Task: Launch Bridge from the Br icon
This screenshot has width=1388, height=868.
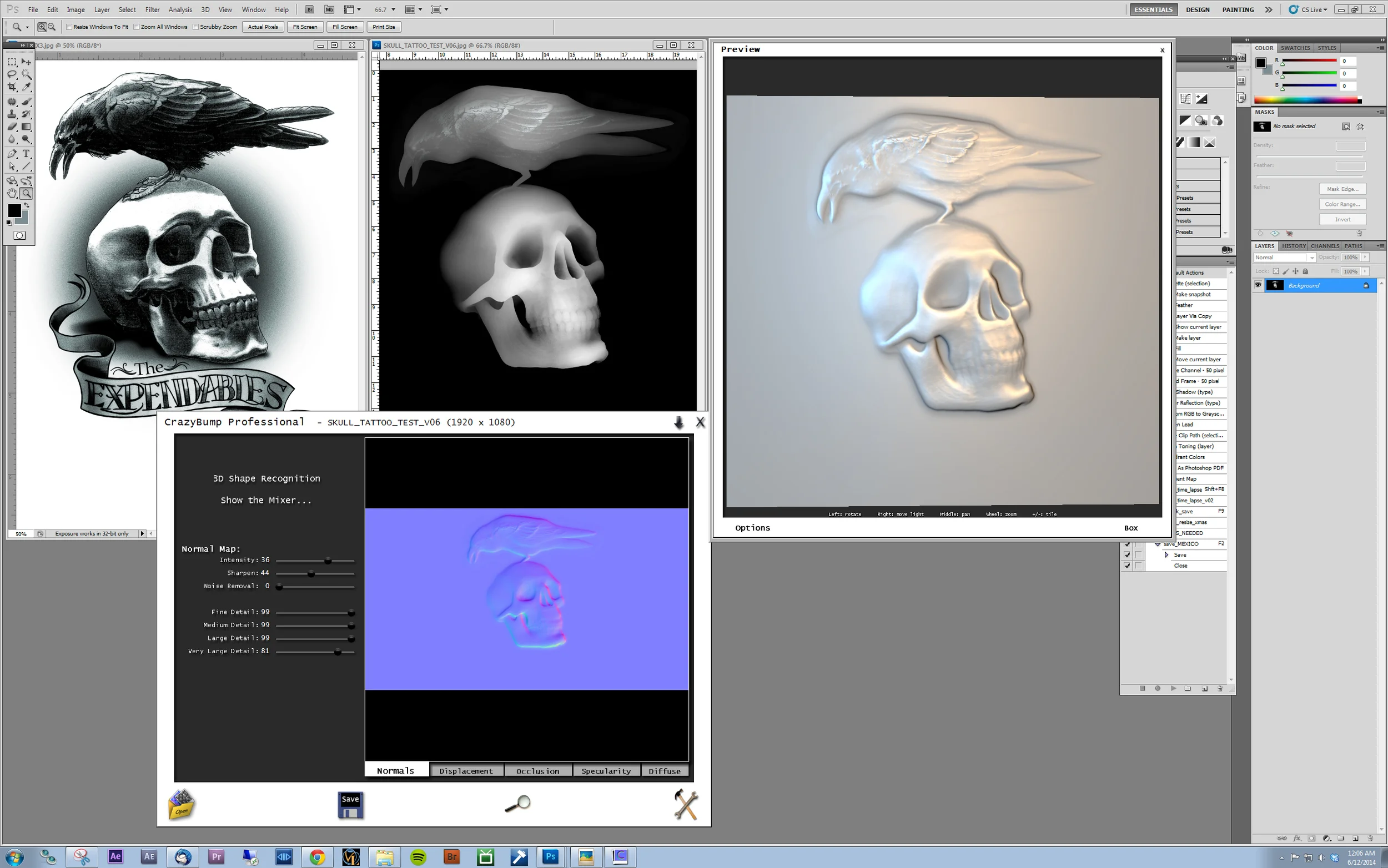Action: tap(310, 10)
